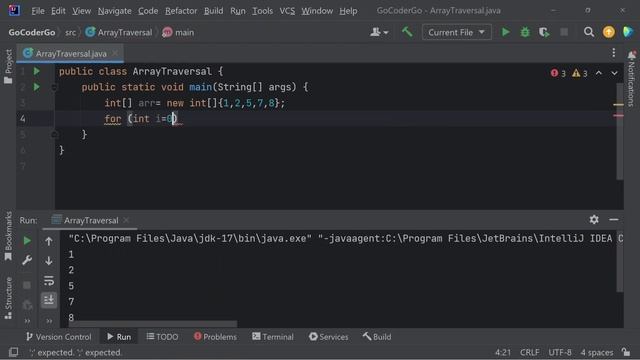Open the File menu
This screenshot has width=640, height=360.
[x=38, y=11]
